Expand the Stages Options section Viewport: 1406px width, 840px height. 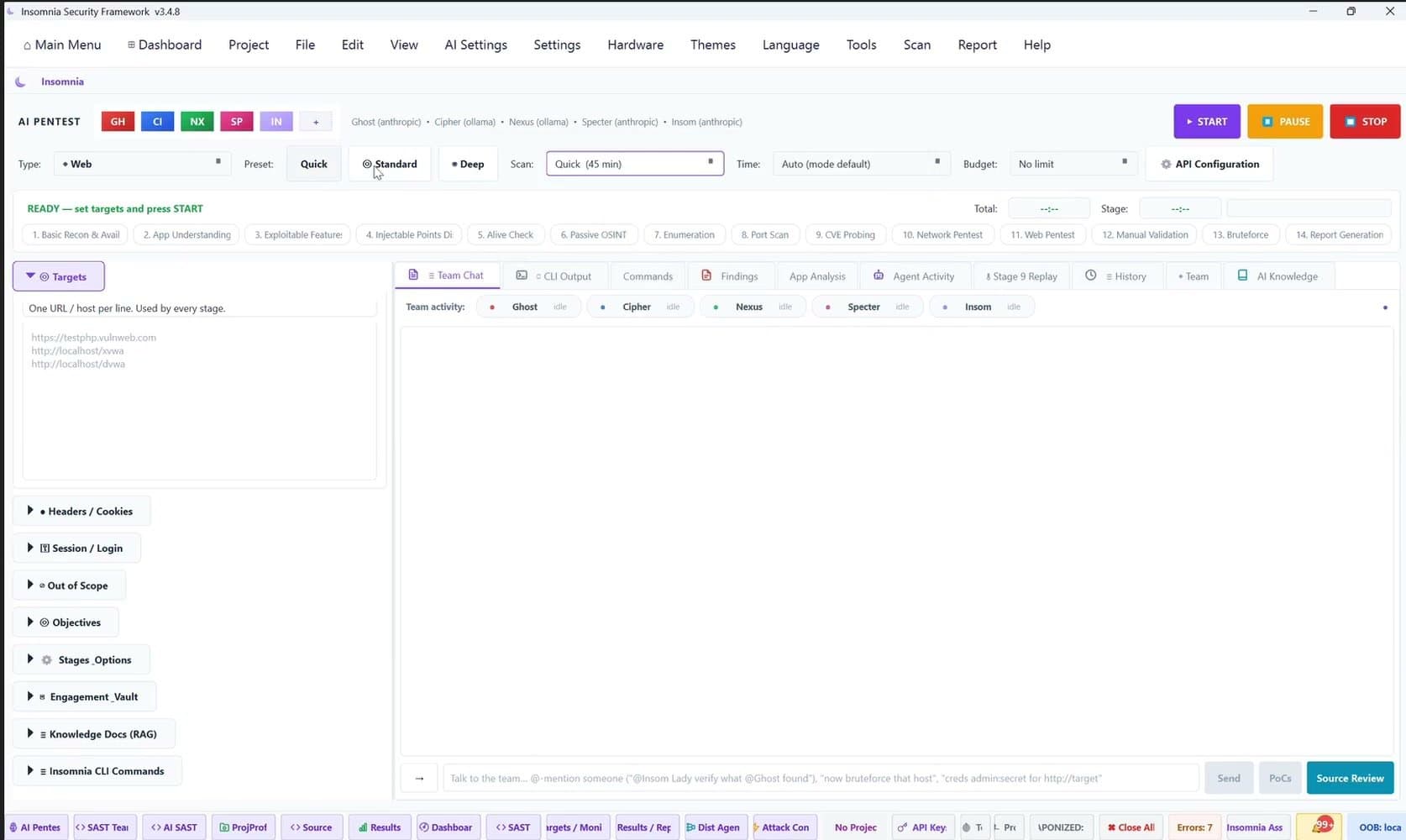pyautogui.click(x=81, y=659)
